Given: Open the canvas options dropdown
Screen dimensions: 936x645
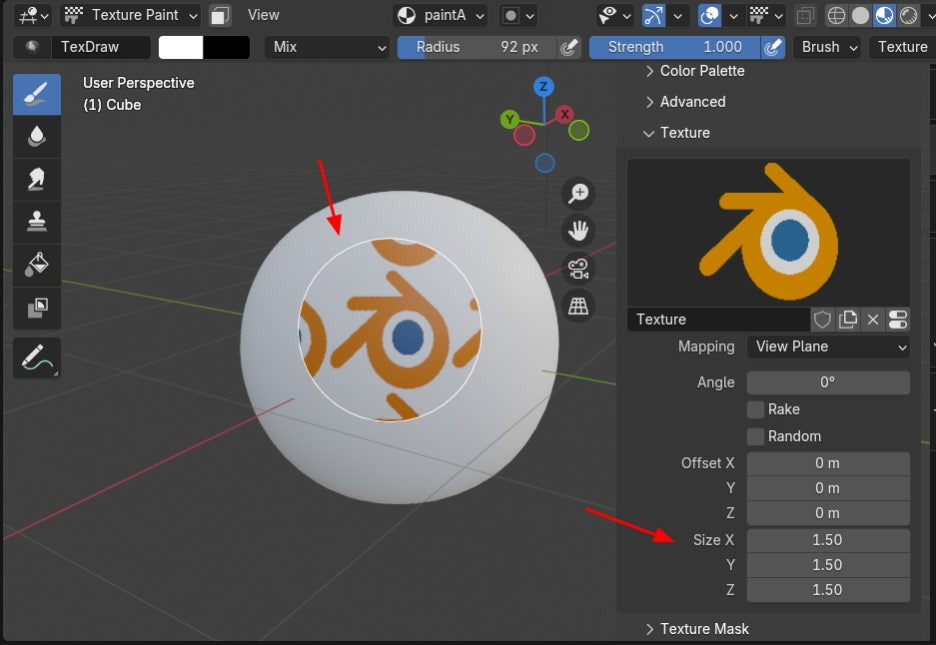Looking at the screenshot, I should 518,16.
